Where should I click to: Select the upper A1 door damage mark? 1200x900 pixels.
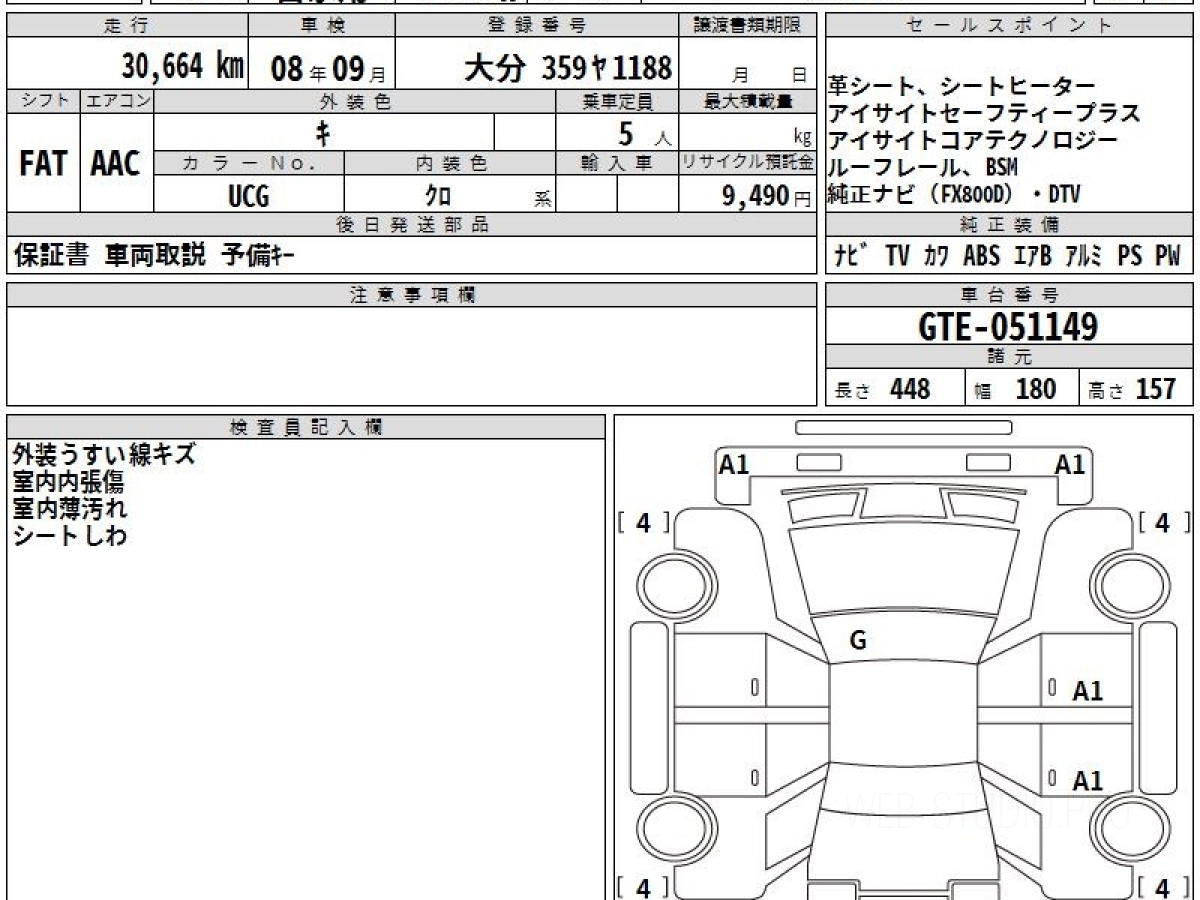coord(1087,690)
